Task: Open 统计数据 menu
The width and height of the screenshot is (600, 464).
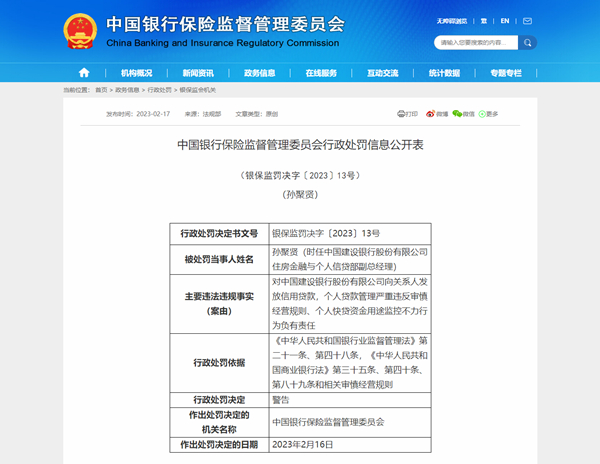Action: (x=444, y=73)
